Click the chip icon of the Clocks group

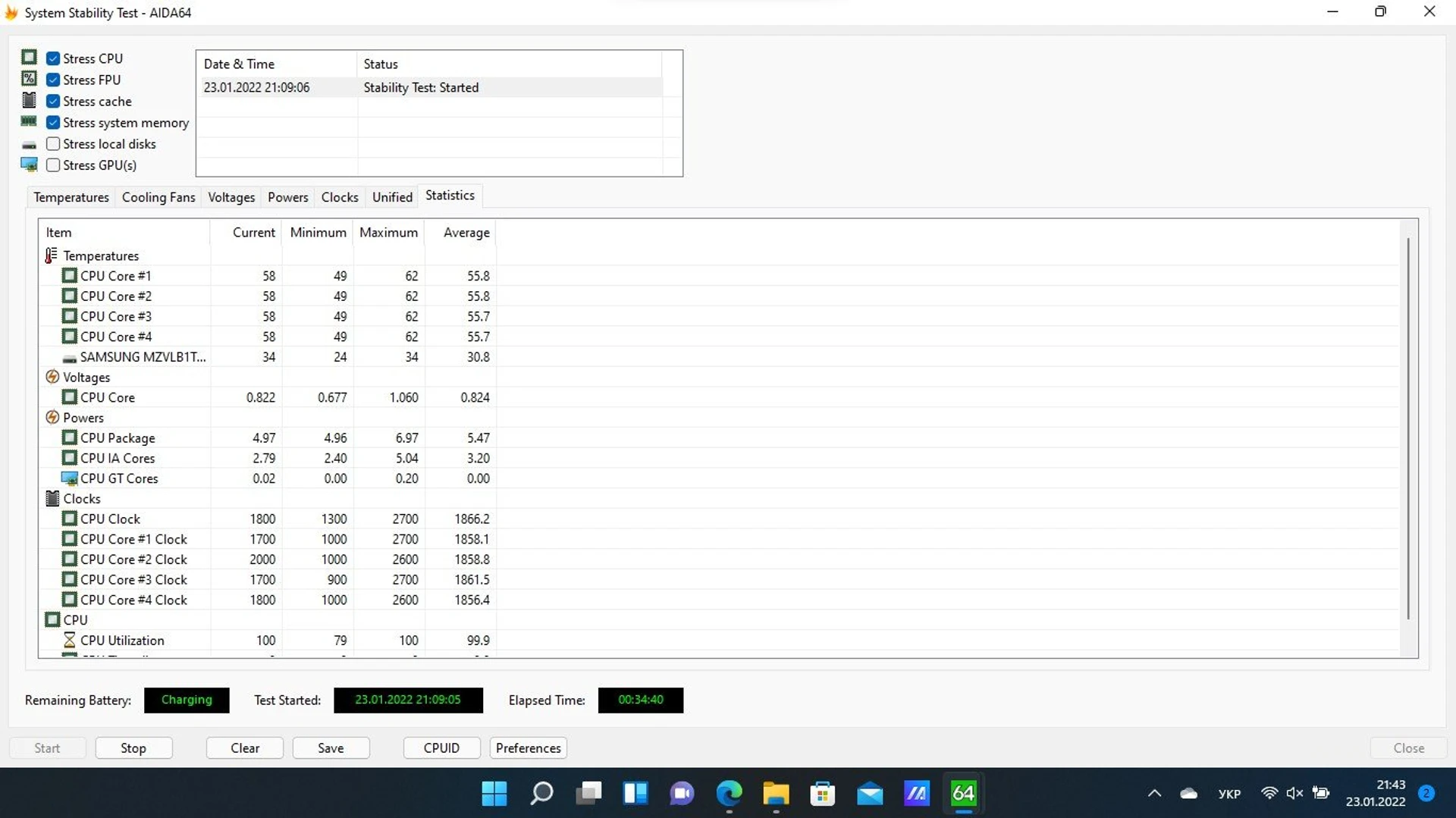point(52,498)
